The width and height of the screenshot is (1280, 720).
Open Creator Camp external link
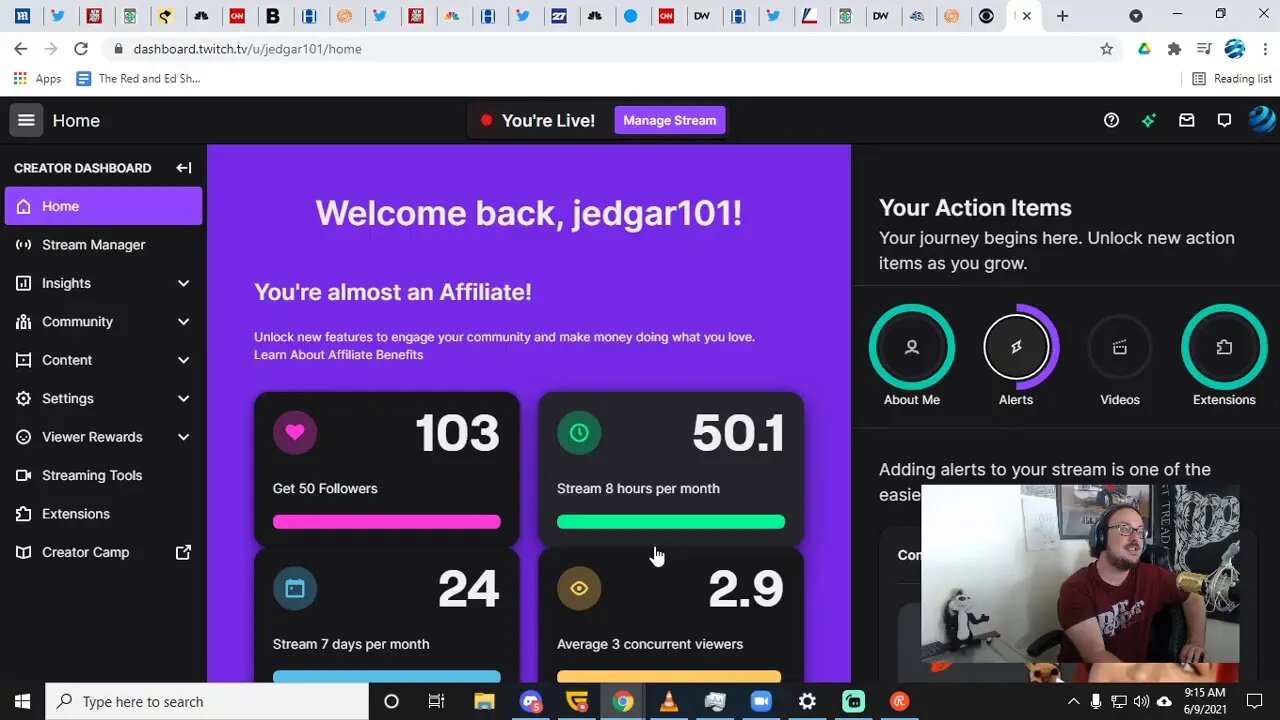tap(103, 552)
